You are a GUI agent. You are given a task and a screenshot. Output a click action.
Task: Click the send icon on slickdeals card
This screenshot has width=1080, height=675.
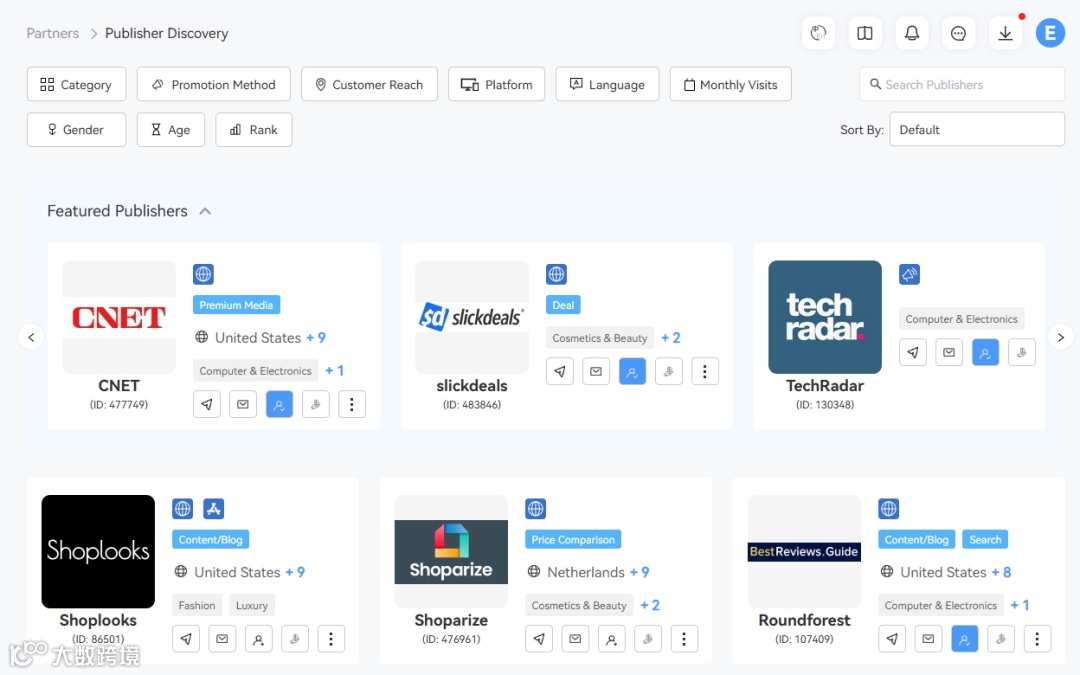(x=560, y=371)
